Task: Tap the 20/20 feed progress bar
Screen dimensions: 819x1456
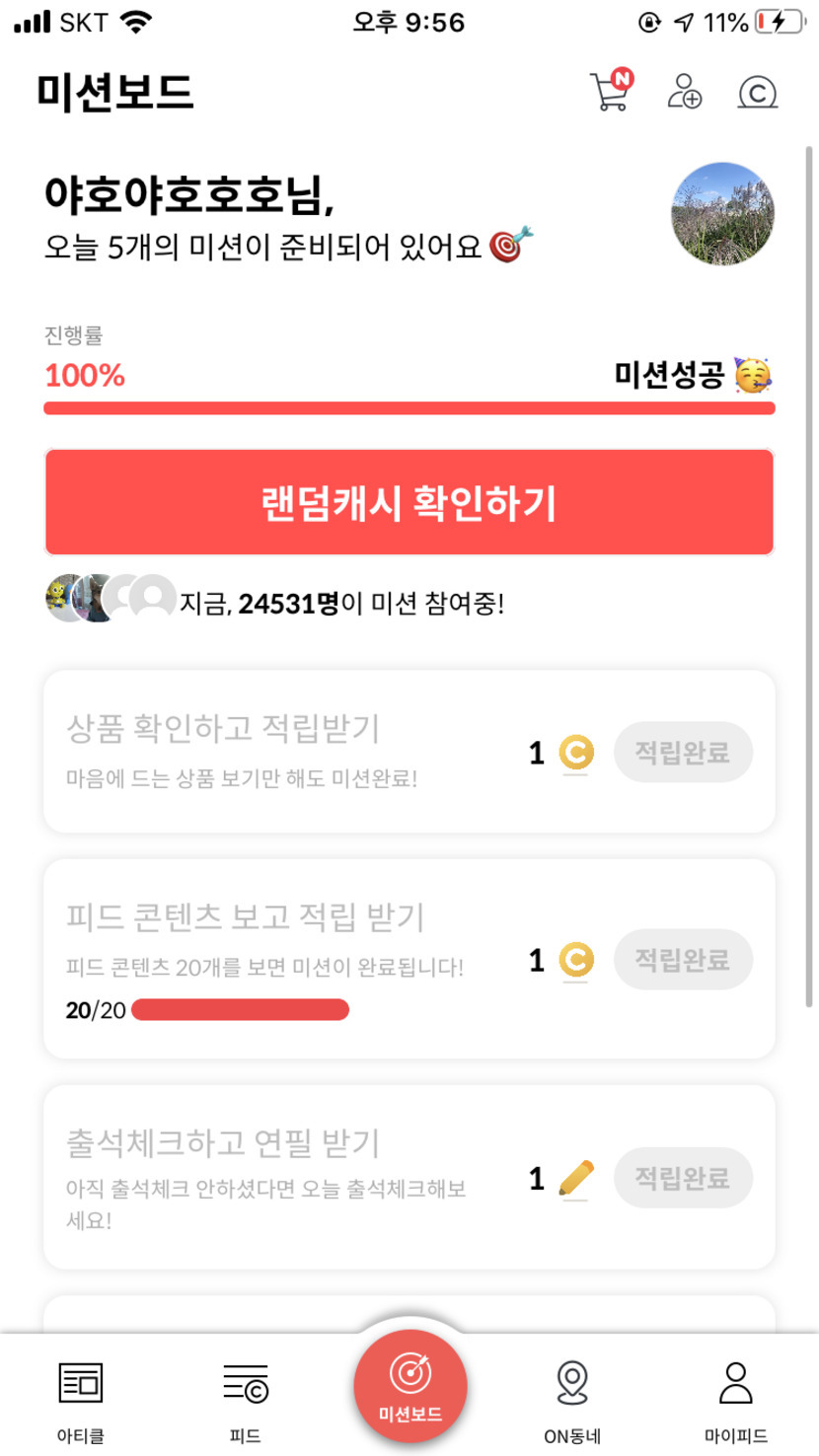Action: point(240,1010)
